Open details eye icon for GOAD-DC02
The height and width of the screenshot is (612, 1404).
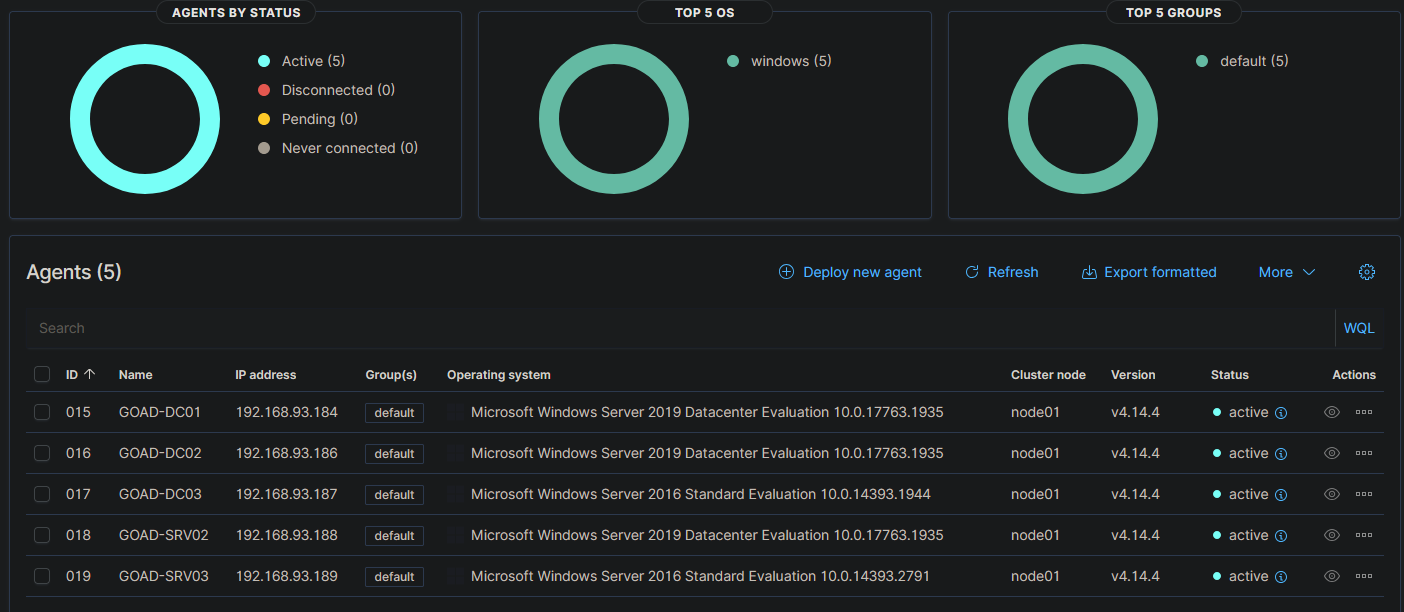pyautogui.click(x=1331, y=453)
